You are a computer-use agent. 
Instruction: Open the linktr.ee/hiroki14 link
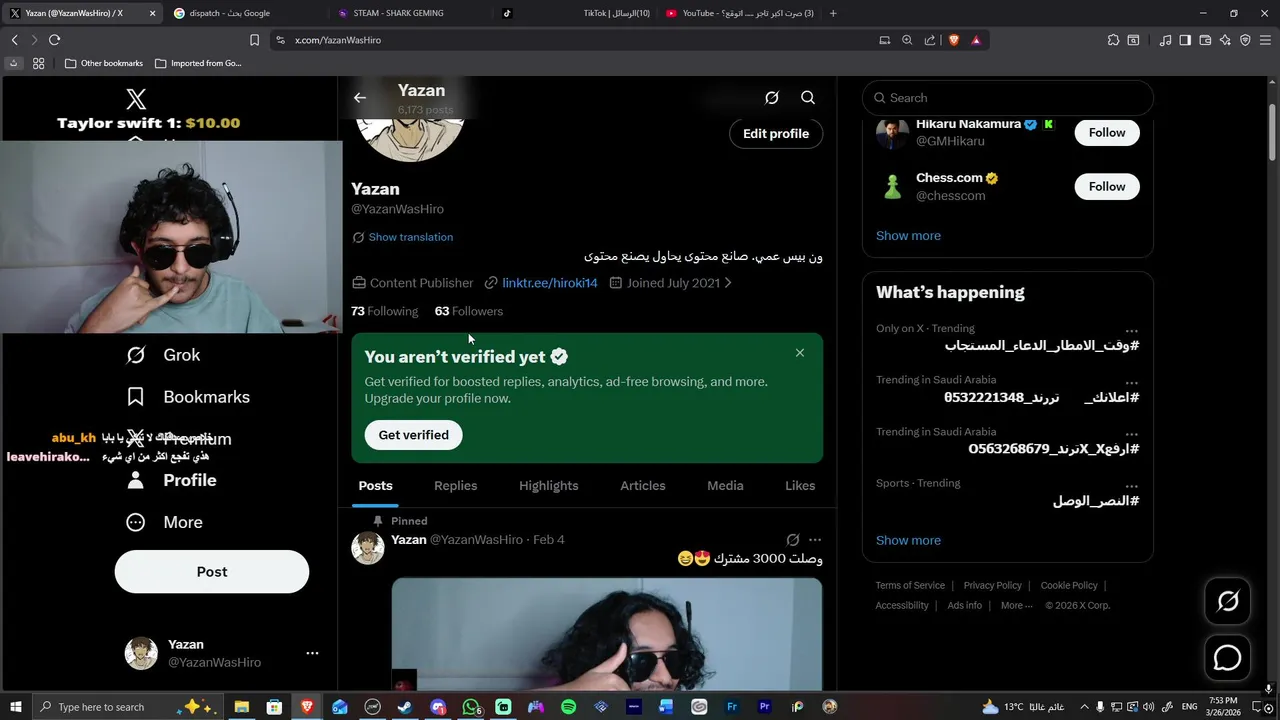click(550, 283)
